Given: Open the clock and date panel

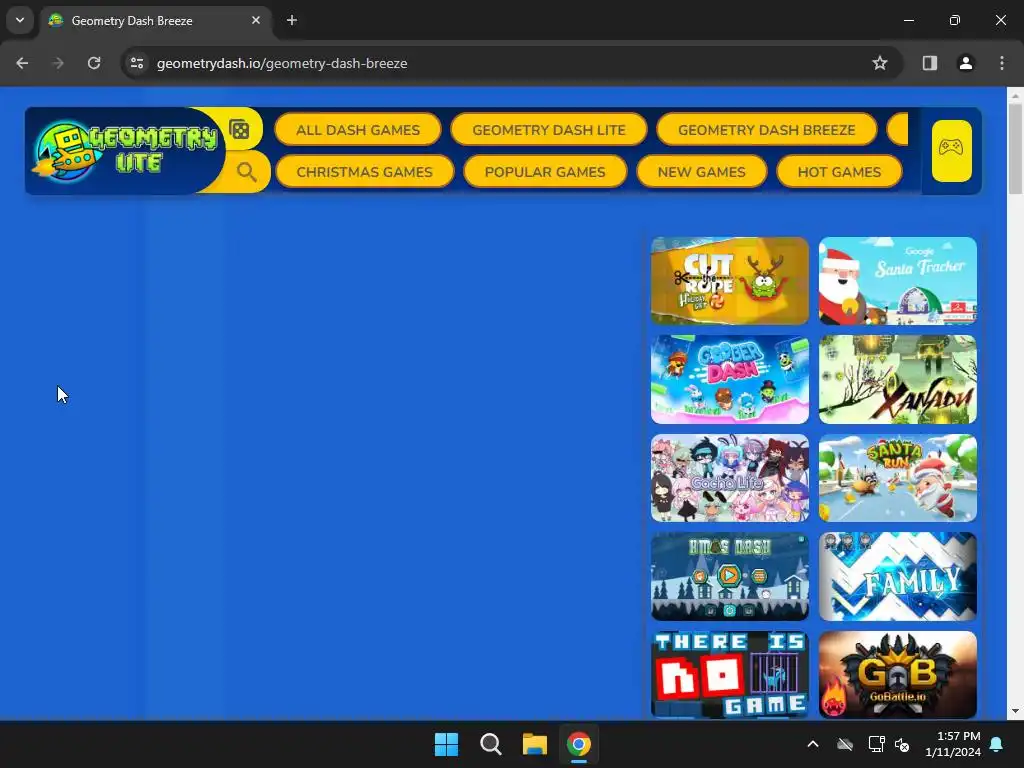Looking at the screenshot, I should tap(953, 744).
